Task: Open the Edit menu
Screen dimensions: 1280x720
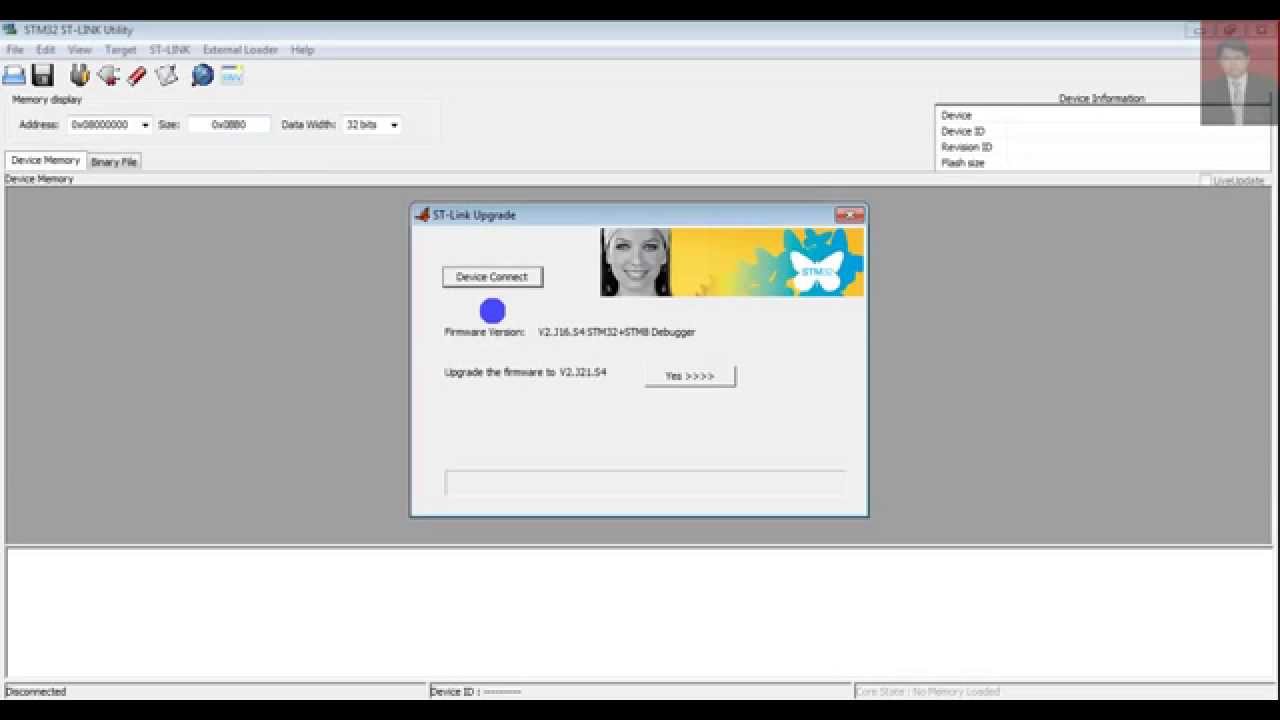Action: tap(46, 50)
